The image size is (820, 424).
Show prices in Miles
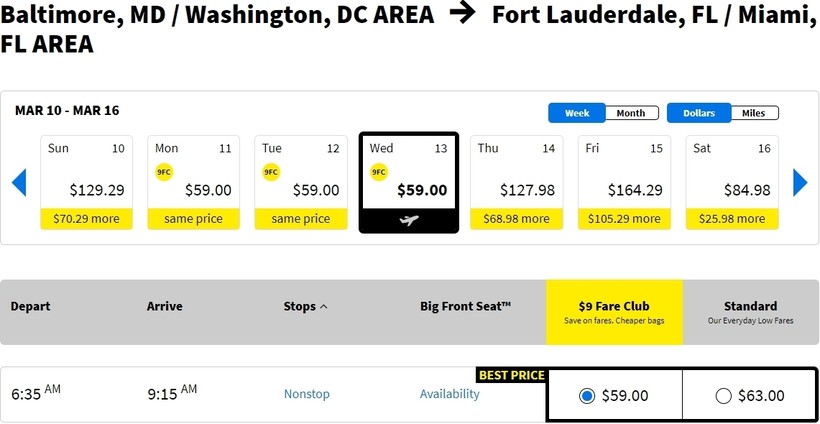(753, 113)
